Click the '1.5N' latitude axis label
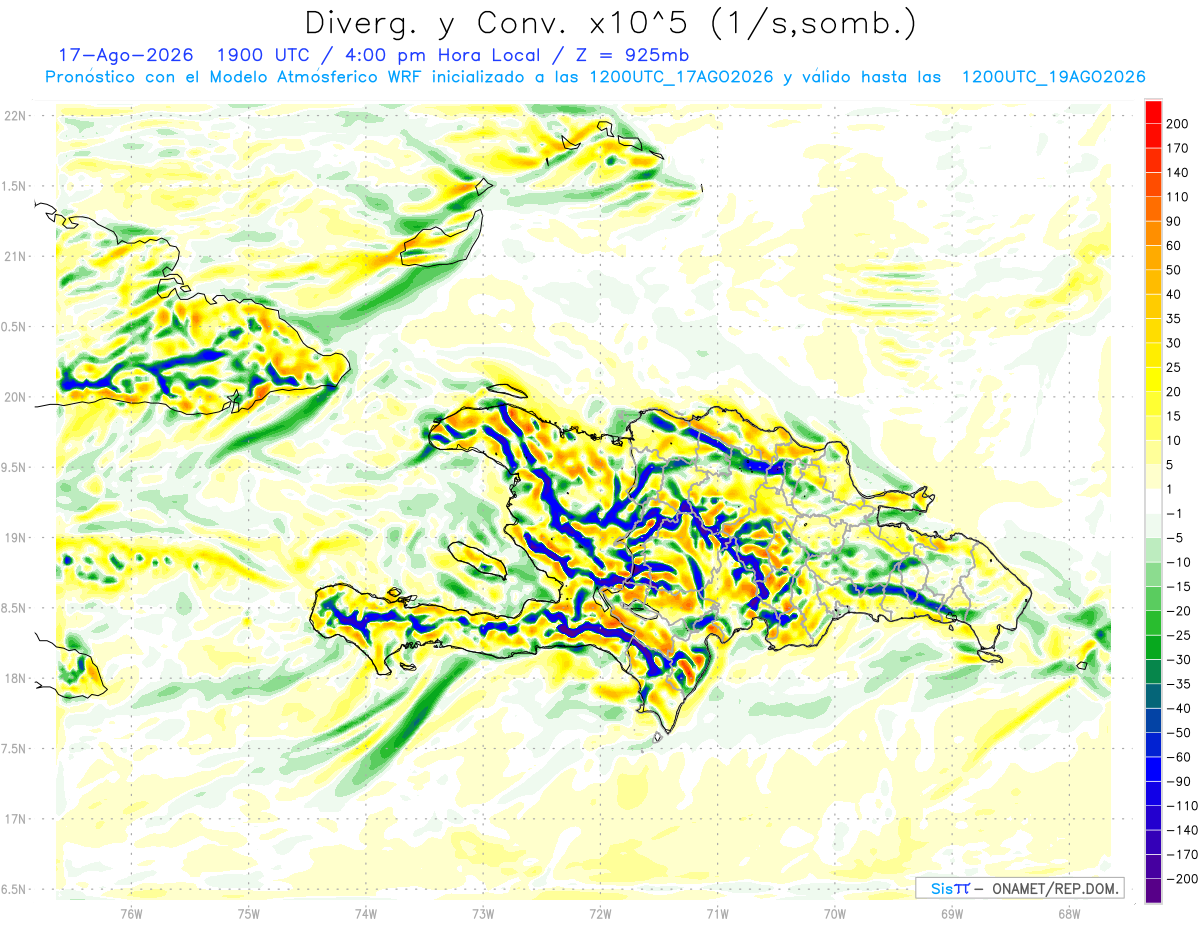Viewport: 1200px width, 927px height. (14, 186)
